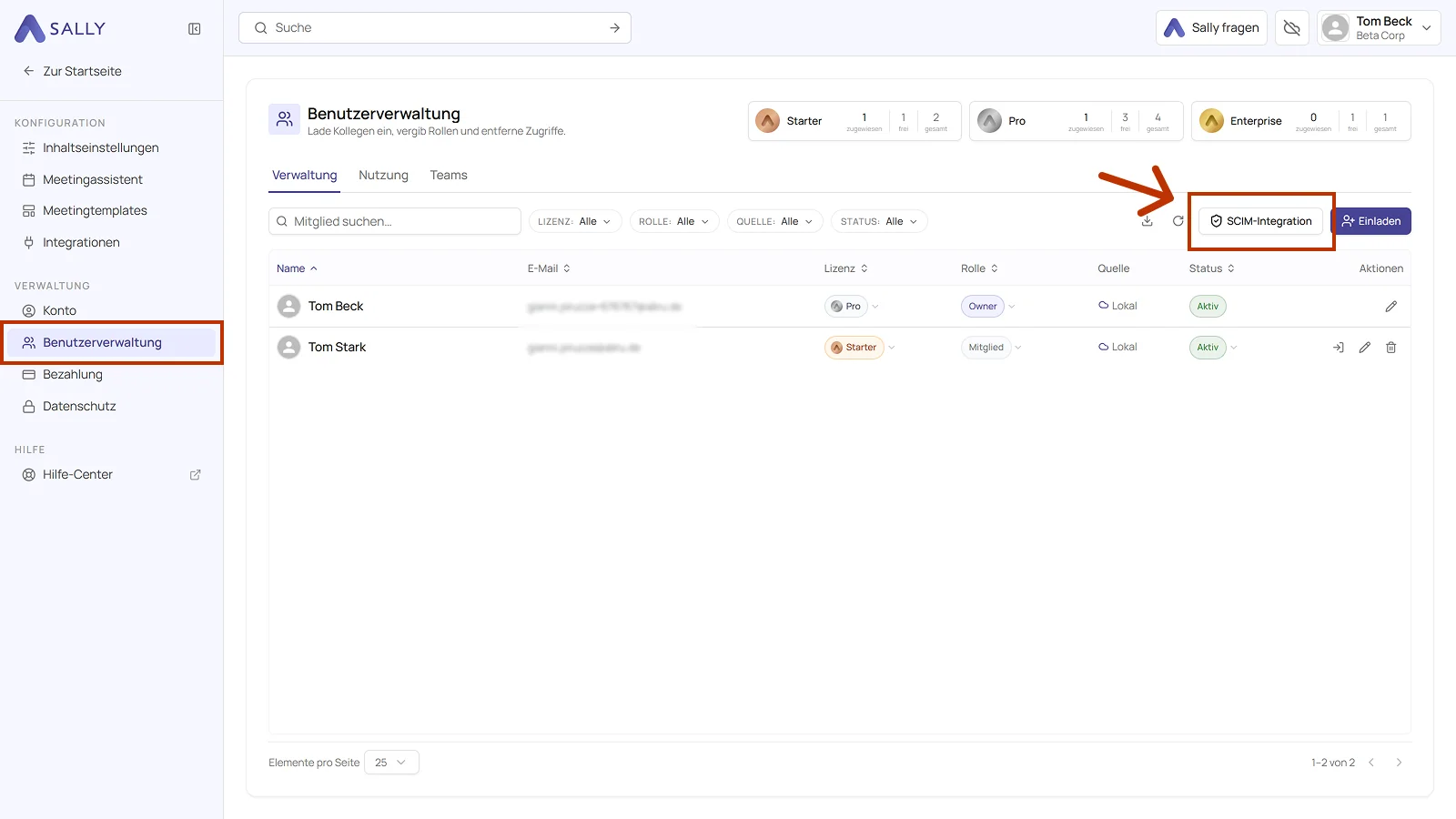This screenshot has height=819, width=1456.
Task: Click the Enterprise license card
Action: (x=1301, y=121)
